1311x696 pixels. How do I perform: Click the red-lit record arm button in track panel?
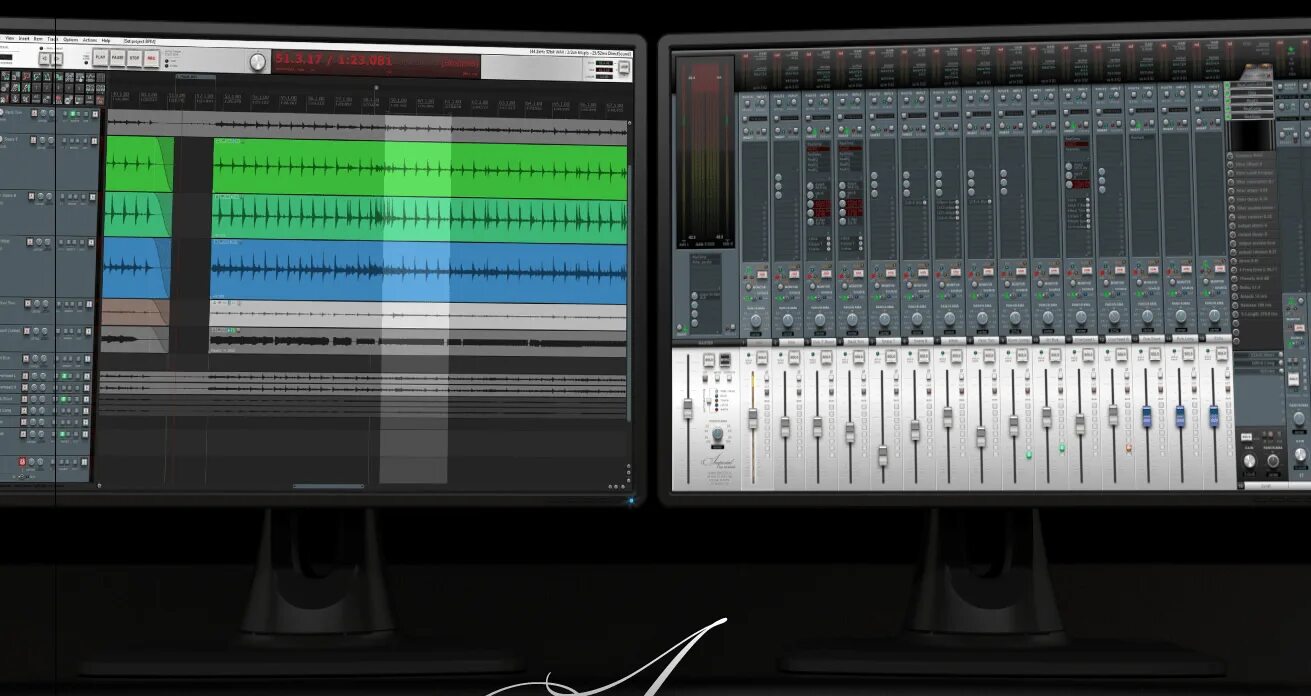(23, 461)
